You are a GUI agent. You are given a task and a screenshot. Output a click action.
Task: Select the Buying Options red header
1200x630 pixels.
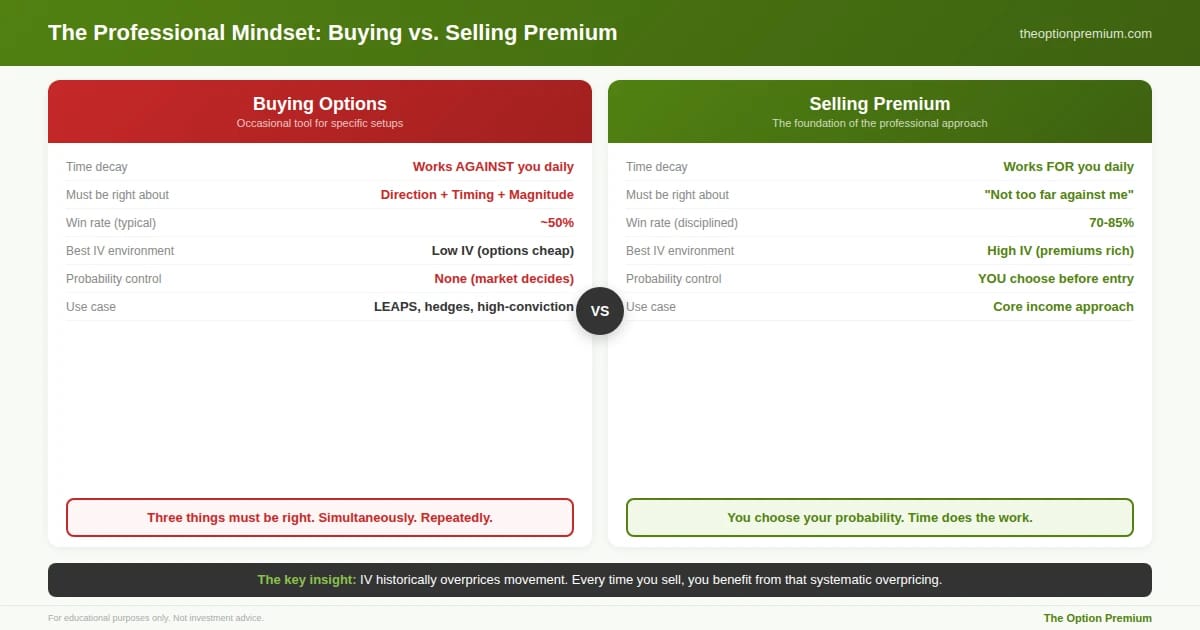pos(320,111)
